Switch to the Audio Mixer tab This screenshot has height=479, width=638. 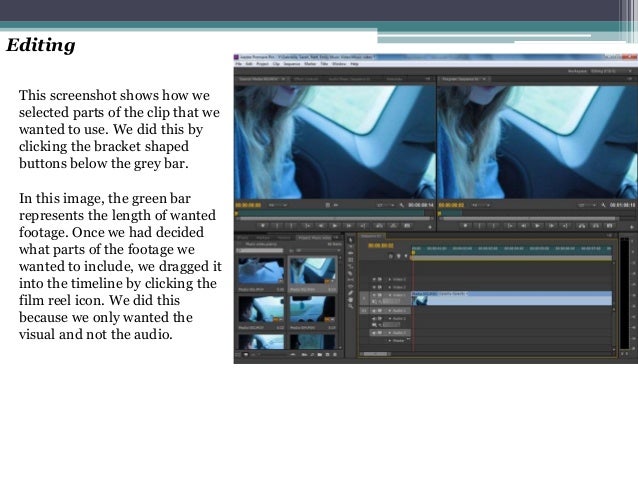[349, 79]
